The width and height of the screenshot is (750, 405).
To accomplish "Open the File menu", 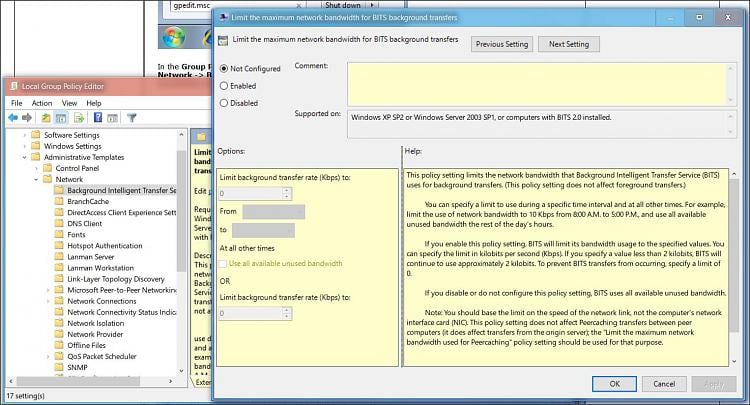I will (x=17, y=103).
